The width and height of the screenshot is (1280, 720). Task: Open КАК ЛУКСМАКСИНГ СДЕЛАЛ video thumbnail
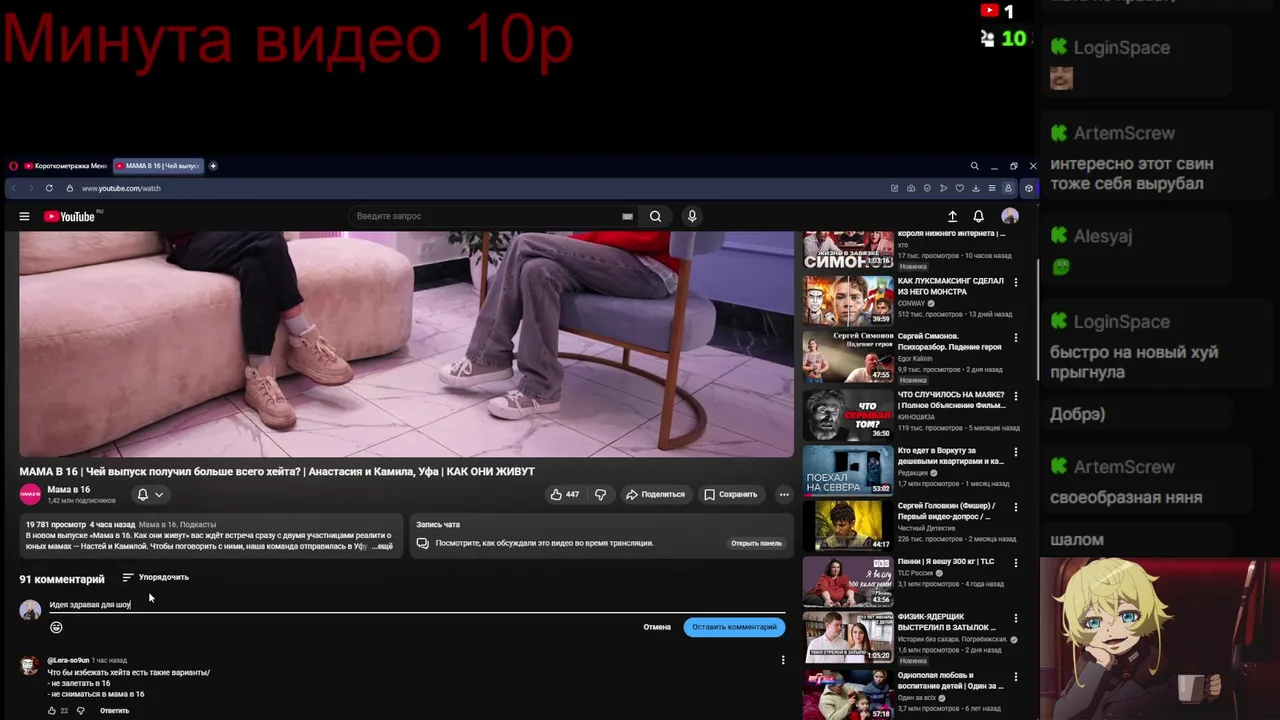pos(848,300)
